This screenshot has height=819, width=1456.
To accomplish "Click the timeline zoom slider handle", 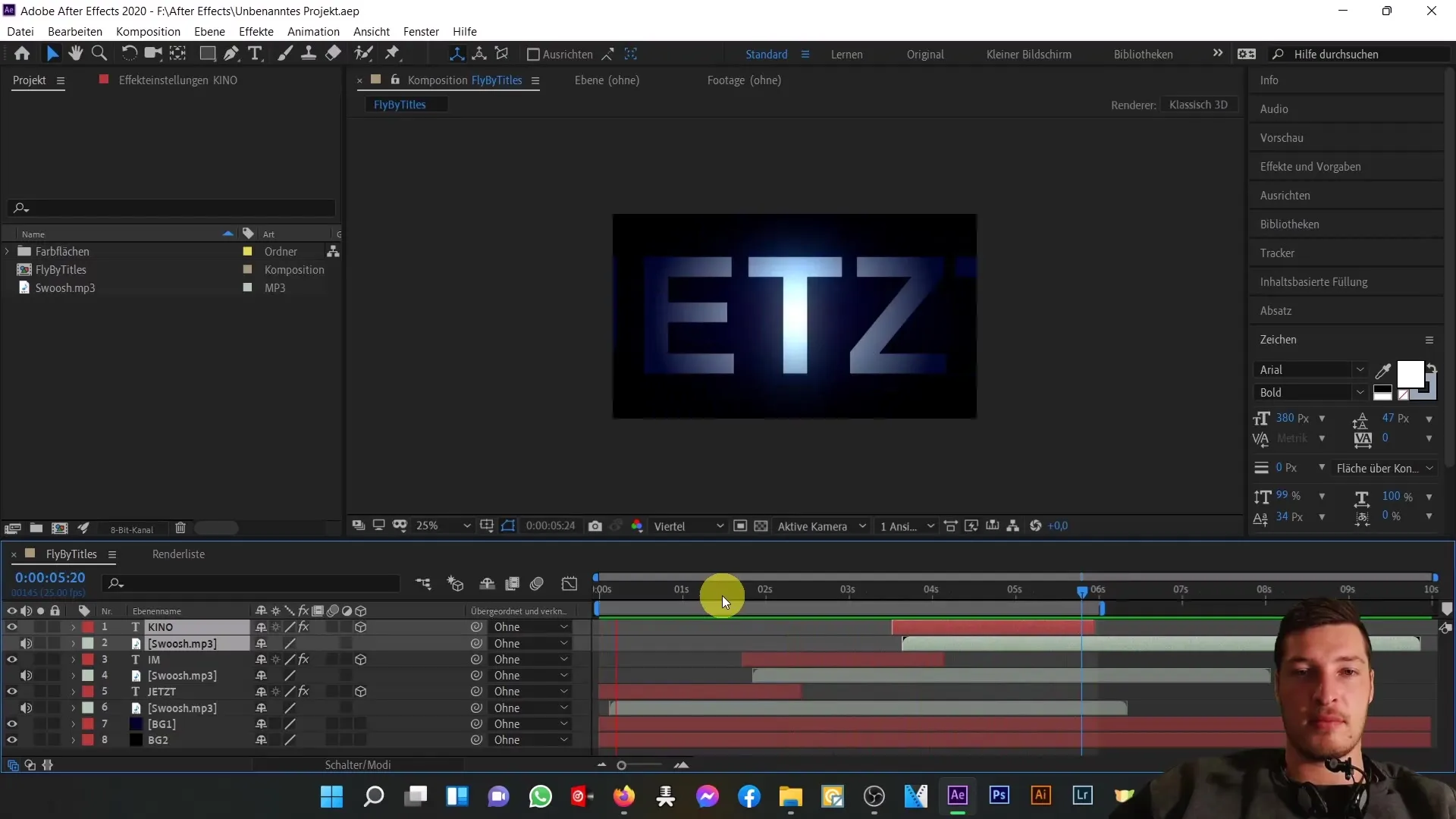I will click(x=622, y=765).
